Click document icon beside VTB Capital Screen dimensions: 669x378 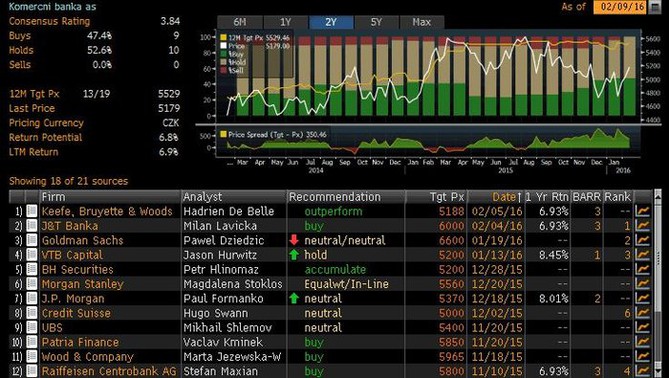click(32, 255)
